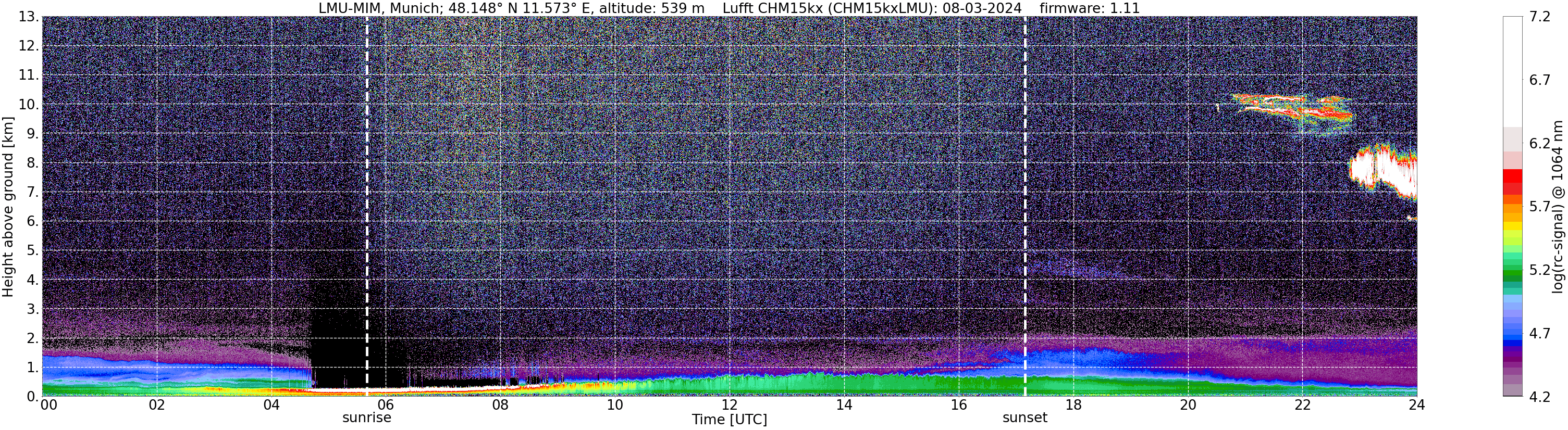The width and height of the screenshot is (1568, 430).
Task: Click the sunset label below the time axis
Action: 1025,418
